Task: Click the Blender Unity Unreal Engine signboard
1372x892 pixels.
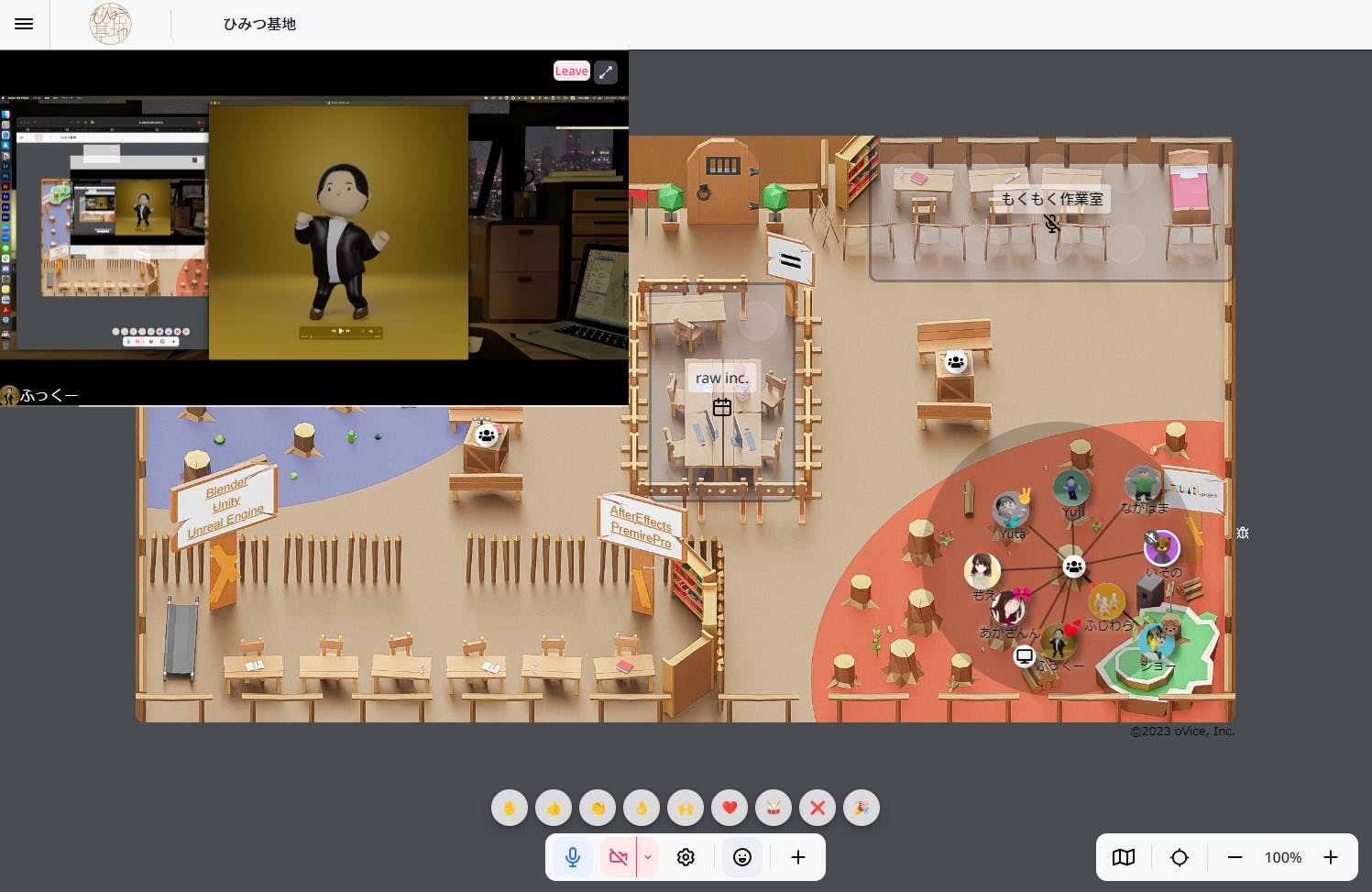Action: (225, 505)
